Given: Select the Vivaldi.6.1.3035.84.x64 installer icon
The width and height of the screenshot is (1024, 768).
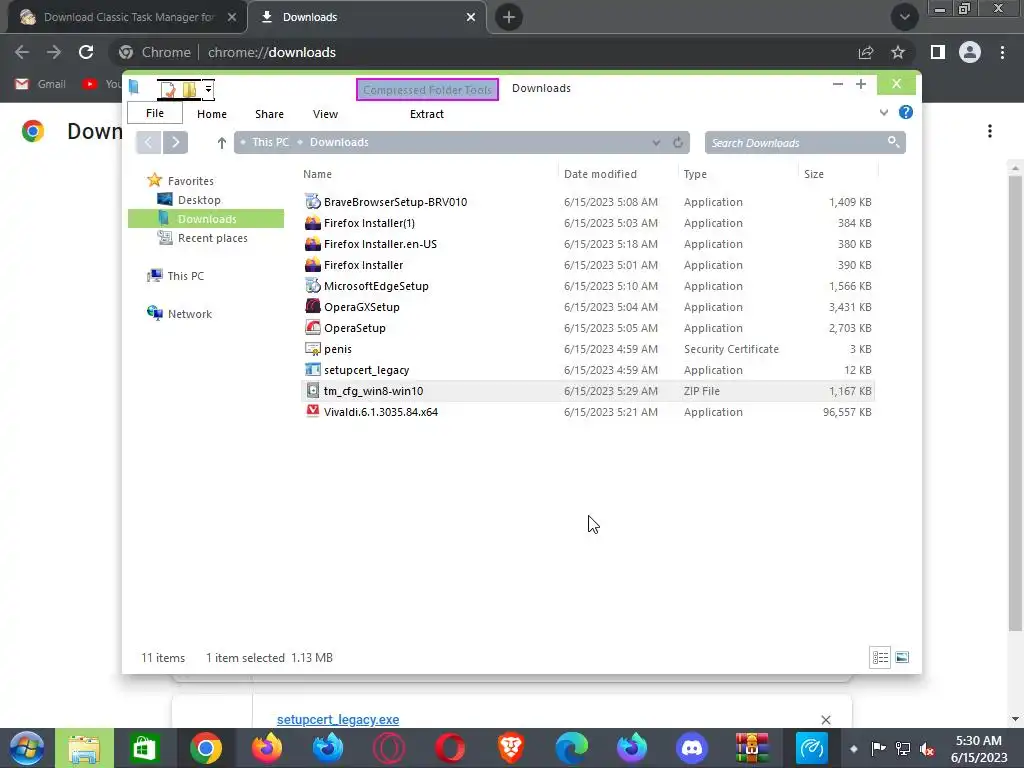Looking at the screenshot, I should point(313,411).
